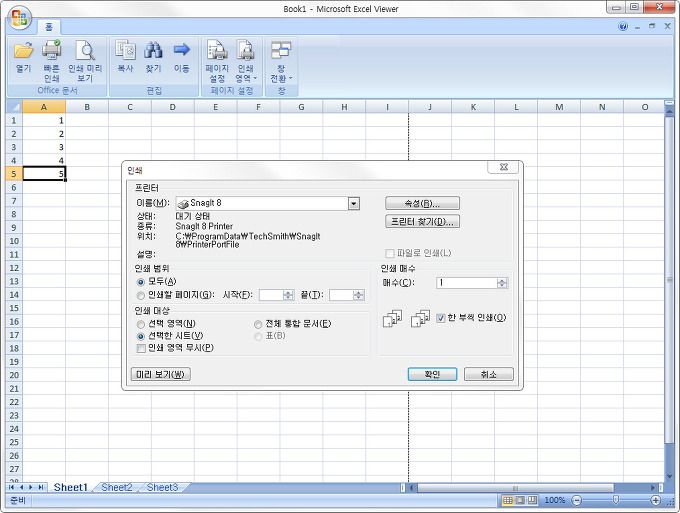
Task: Switch to Normal view status icon
Action: [x=507, y=500]
